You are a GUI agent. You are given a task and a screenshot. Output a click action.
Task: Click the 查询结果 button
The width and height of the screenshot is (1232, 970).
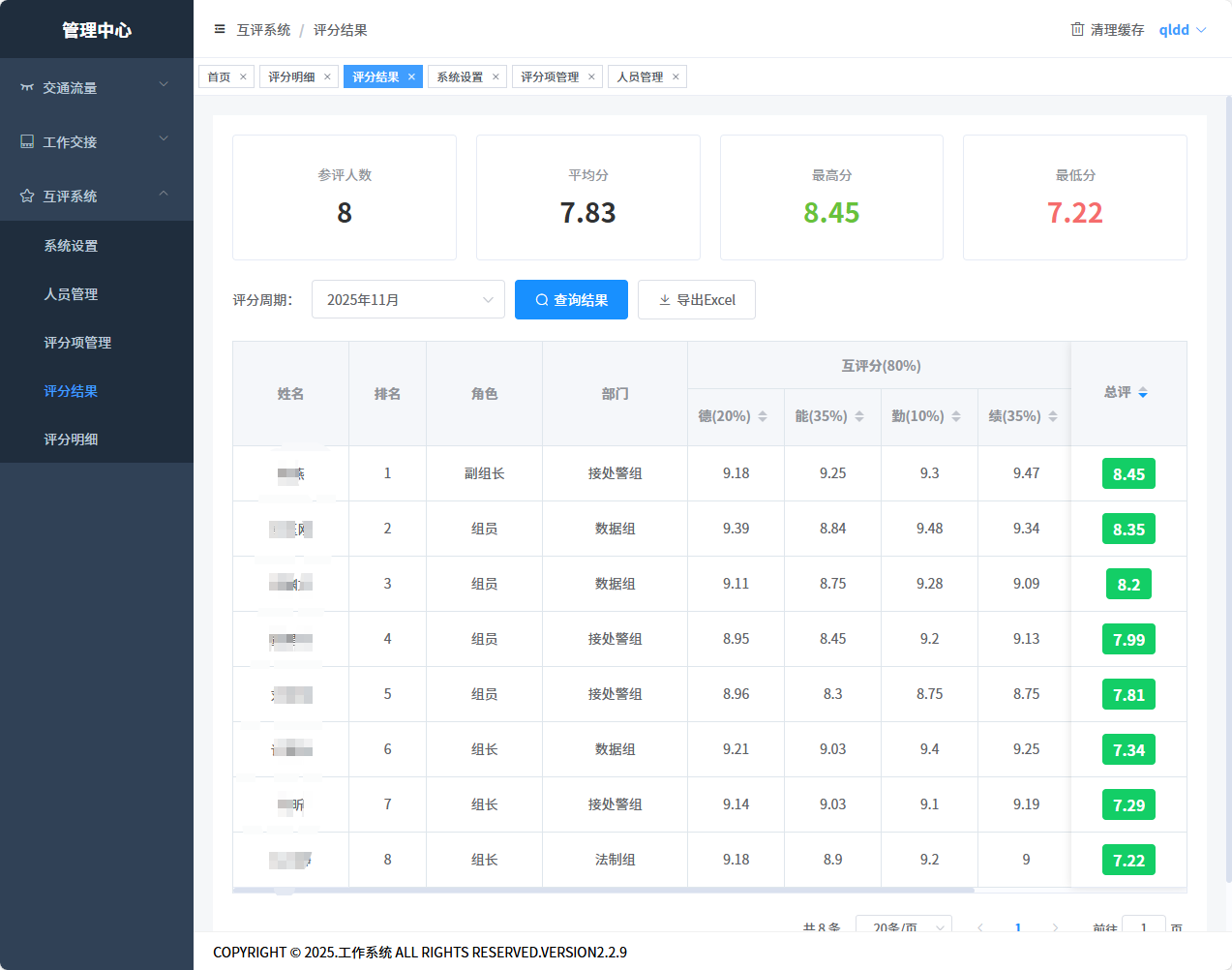click(x=571, y=300)
